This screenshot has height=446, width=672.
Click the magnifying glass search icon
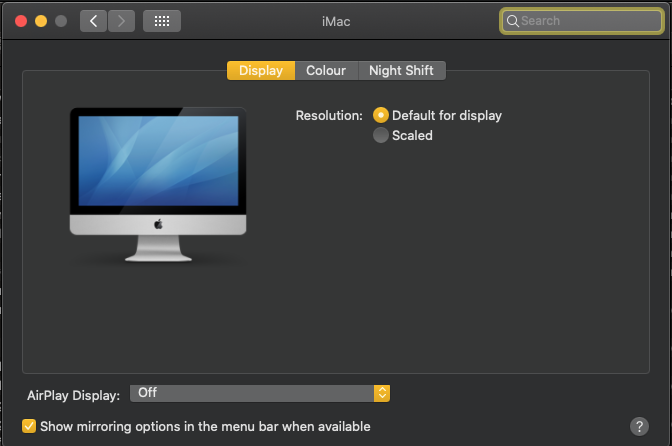coord(512,21)
